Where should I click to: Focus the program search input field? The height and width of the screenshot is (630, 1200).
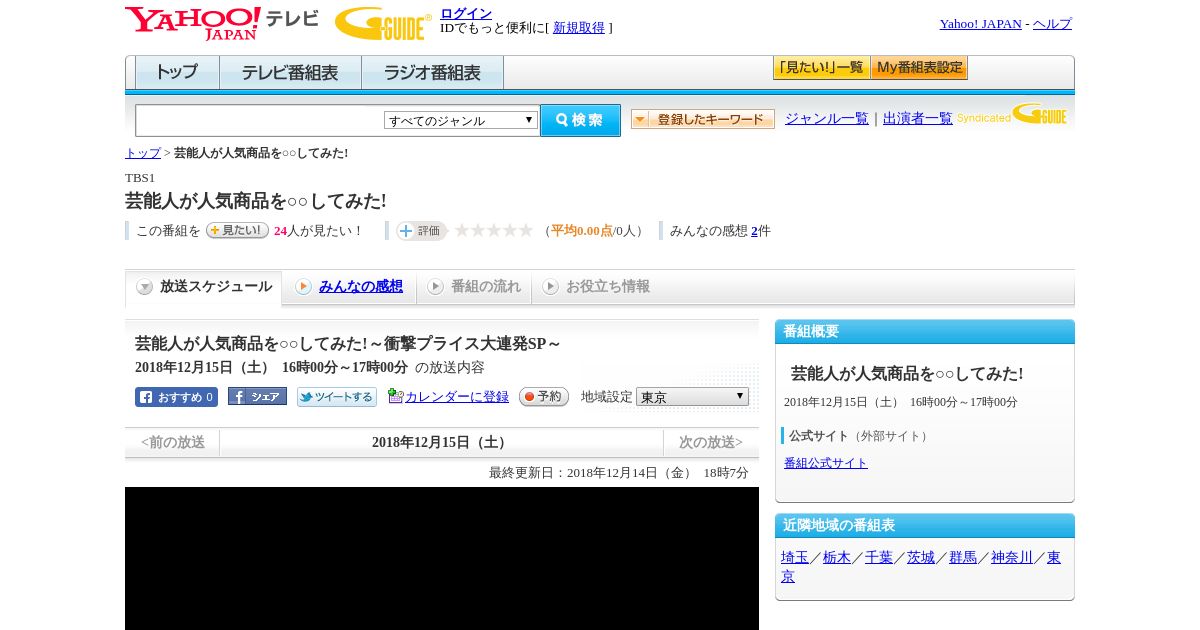pyautogui.click(x=260, y=120)
